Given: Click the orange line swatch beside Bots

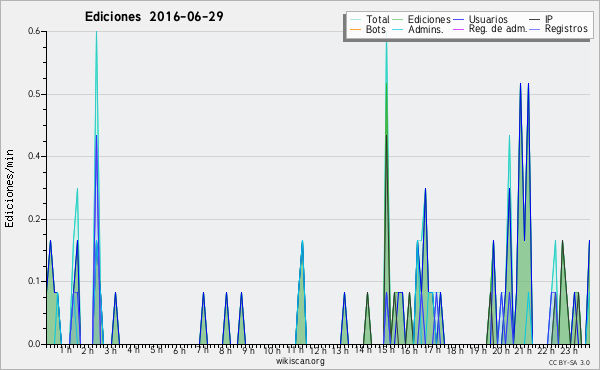Looking at the screenshot, I should (355, 29).
